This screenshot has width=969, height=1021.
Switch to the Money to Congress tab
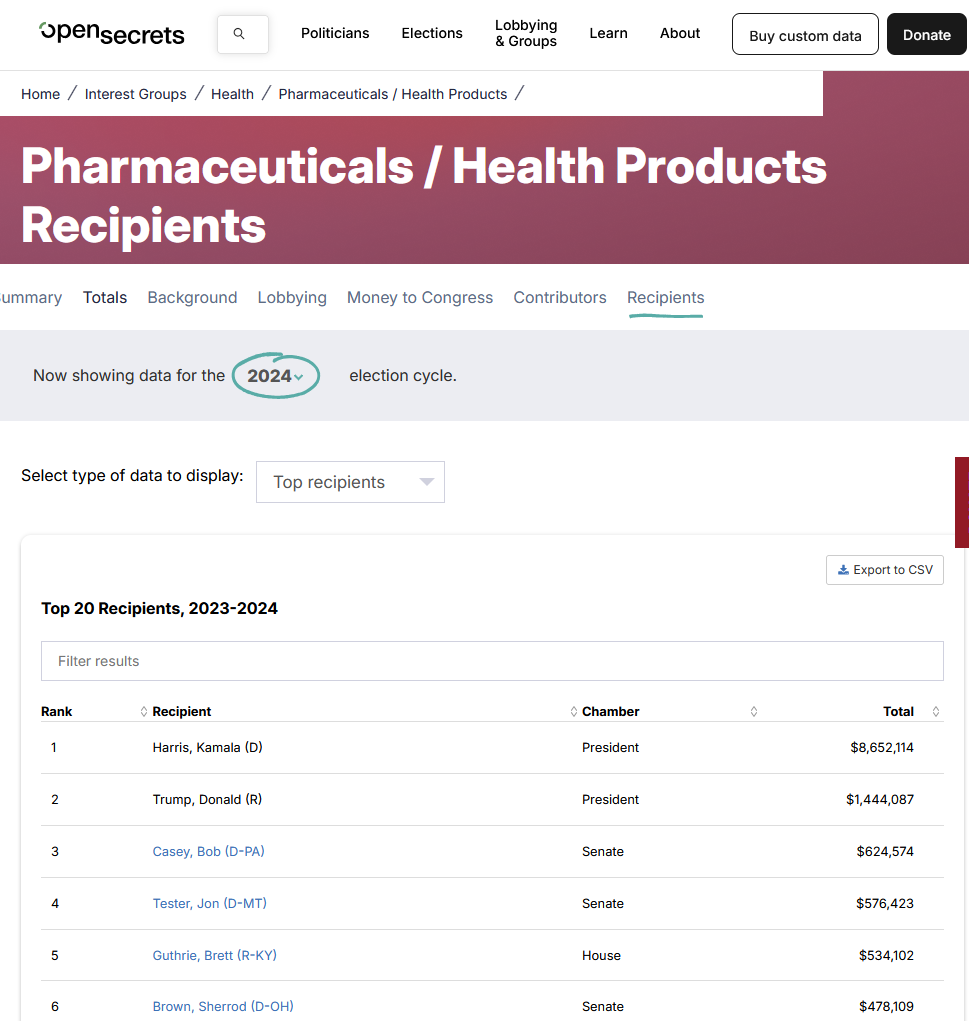click(x=420, y=298)
